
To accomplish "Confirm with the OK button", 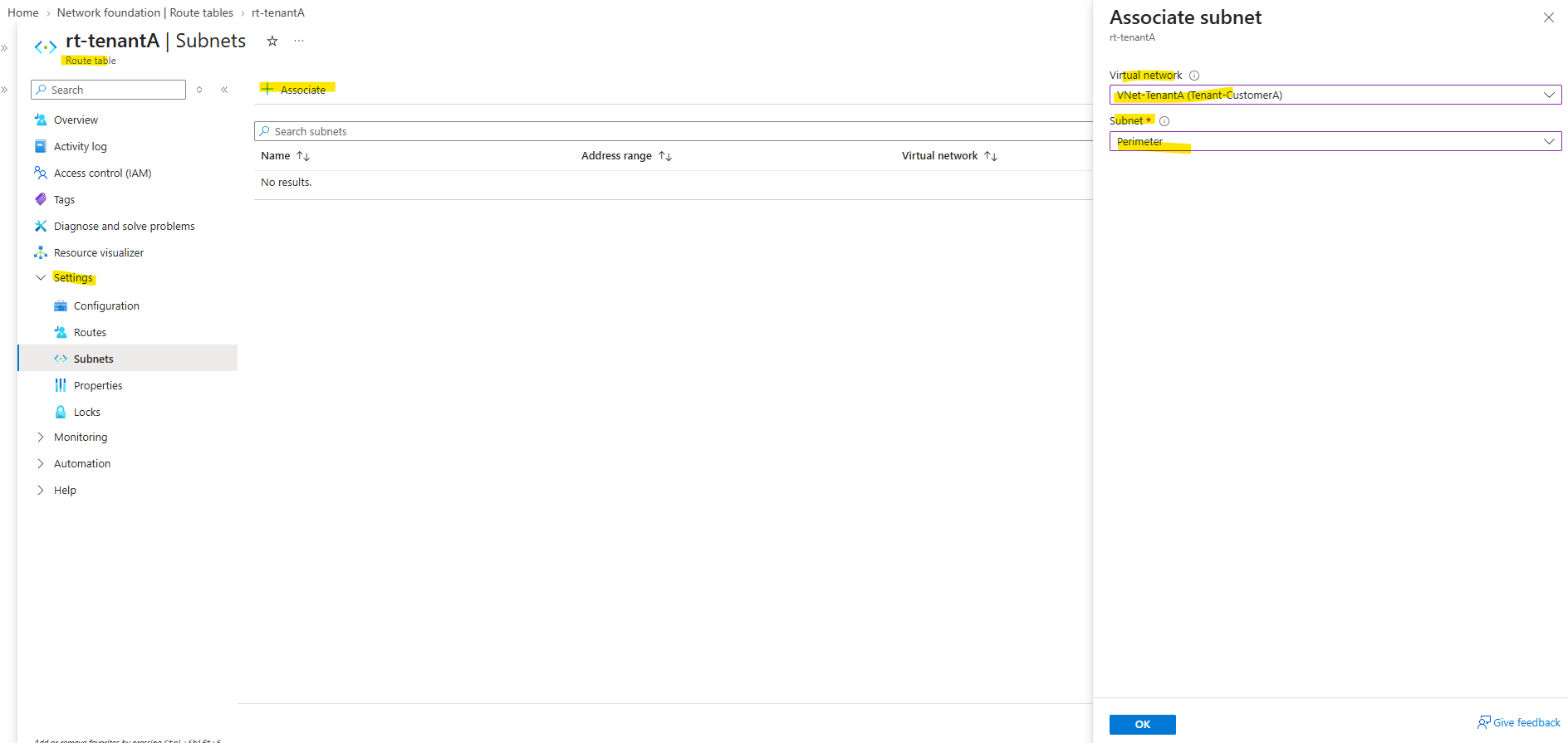I will coord(1143,725).
